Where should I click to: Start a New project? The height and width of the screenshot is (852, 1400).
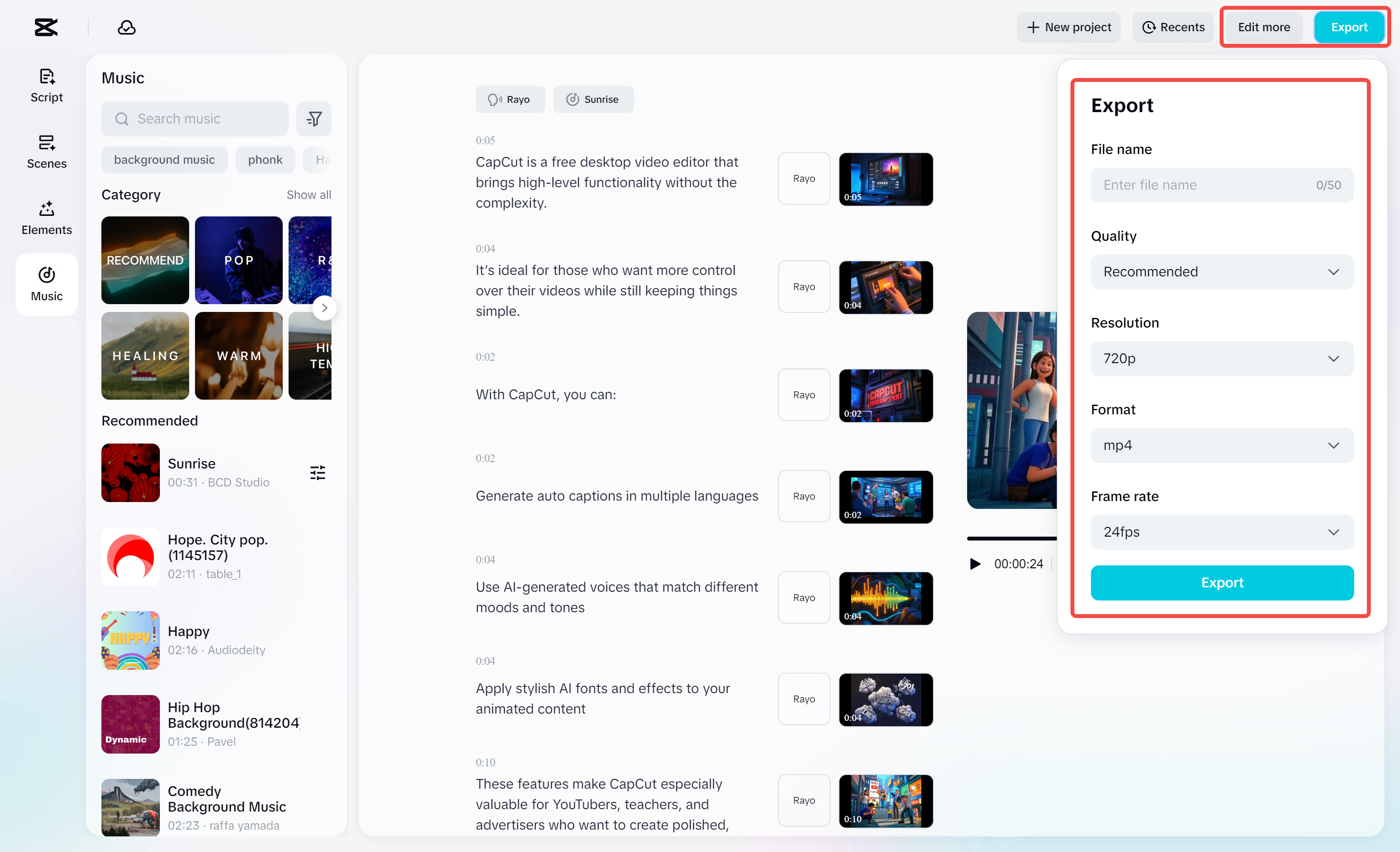(1068, 27)
